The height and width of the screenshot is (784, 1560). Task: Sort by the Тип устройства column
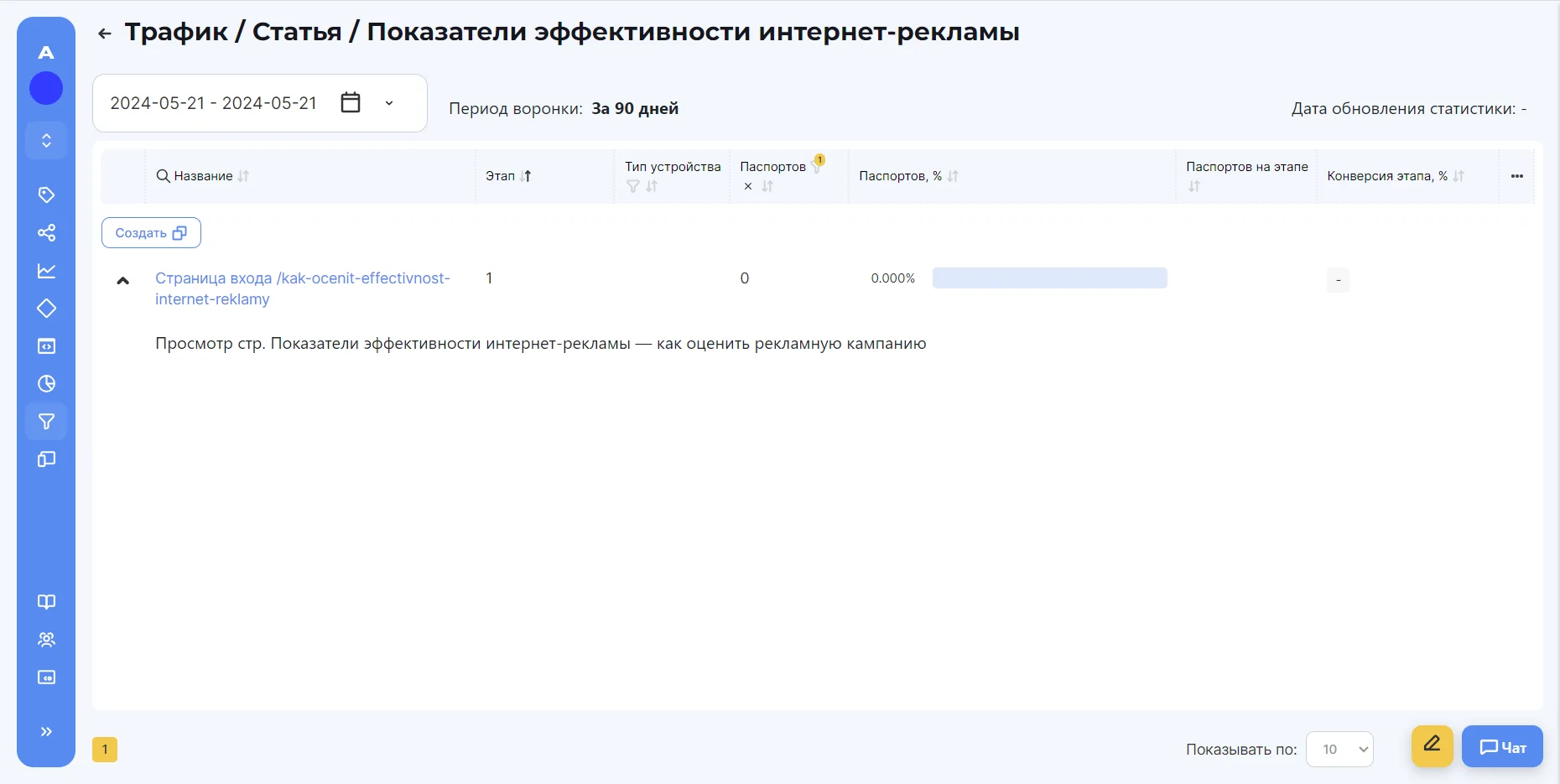[x=652, y=186]
